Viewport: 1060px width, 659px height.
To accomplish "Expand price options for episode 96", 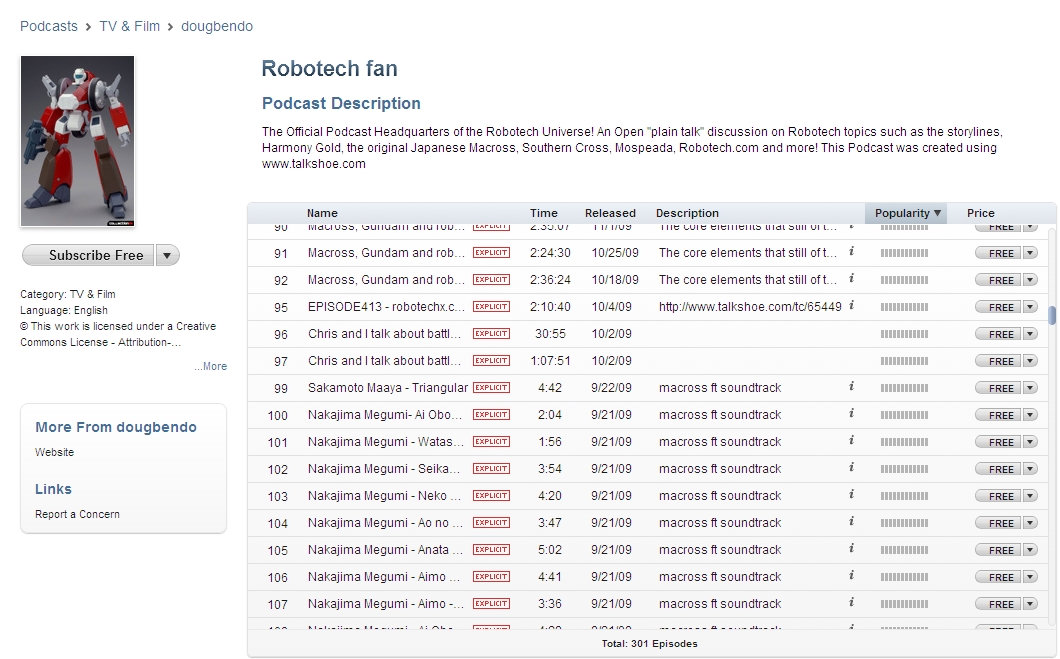I will point(1030,335).
